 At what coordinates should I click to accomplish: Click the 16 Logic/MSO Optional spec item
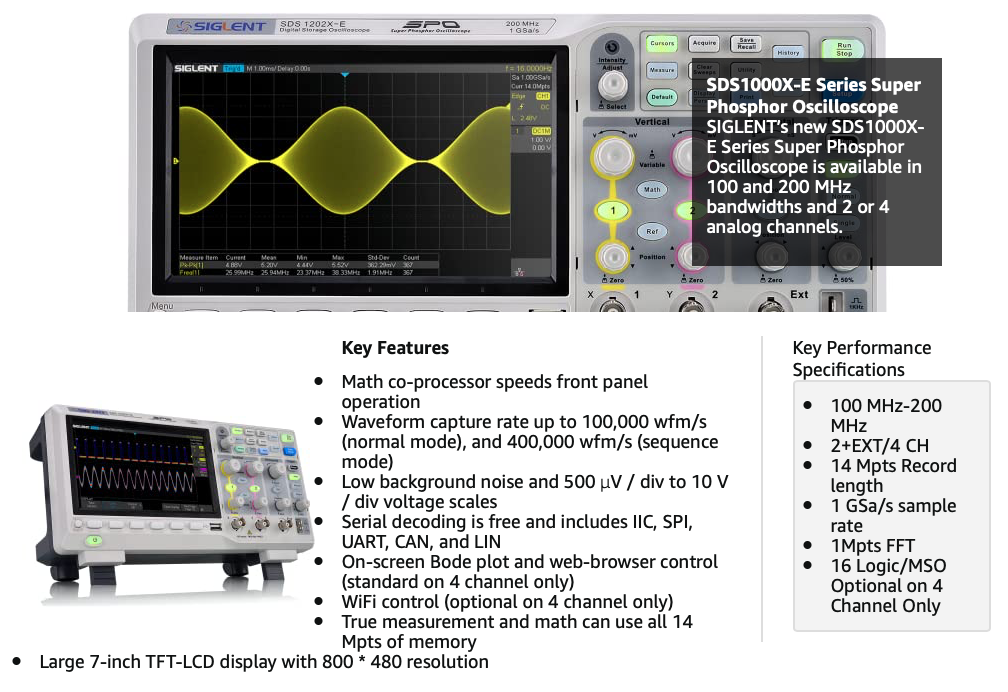888,585
